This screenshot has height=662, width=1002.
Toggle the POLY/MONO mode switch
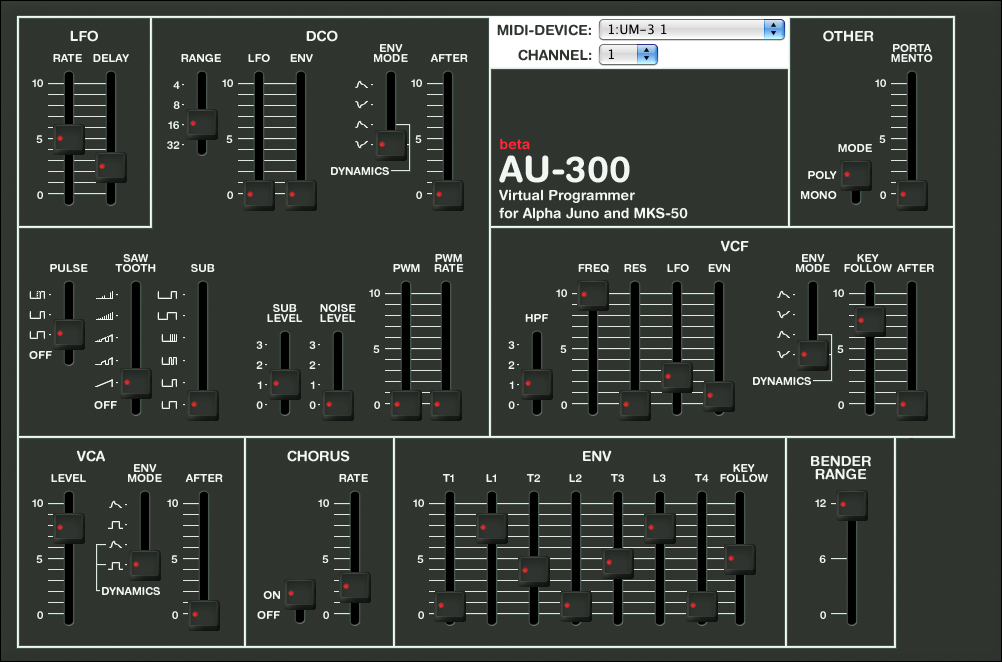pyautogui.click(x=856, y=174)
